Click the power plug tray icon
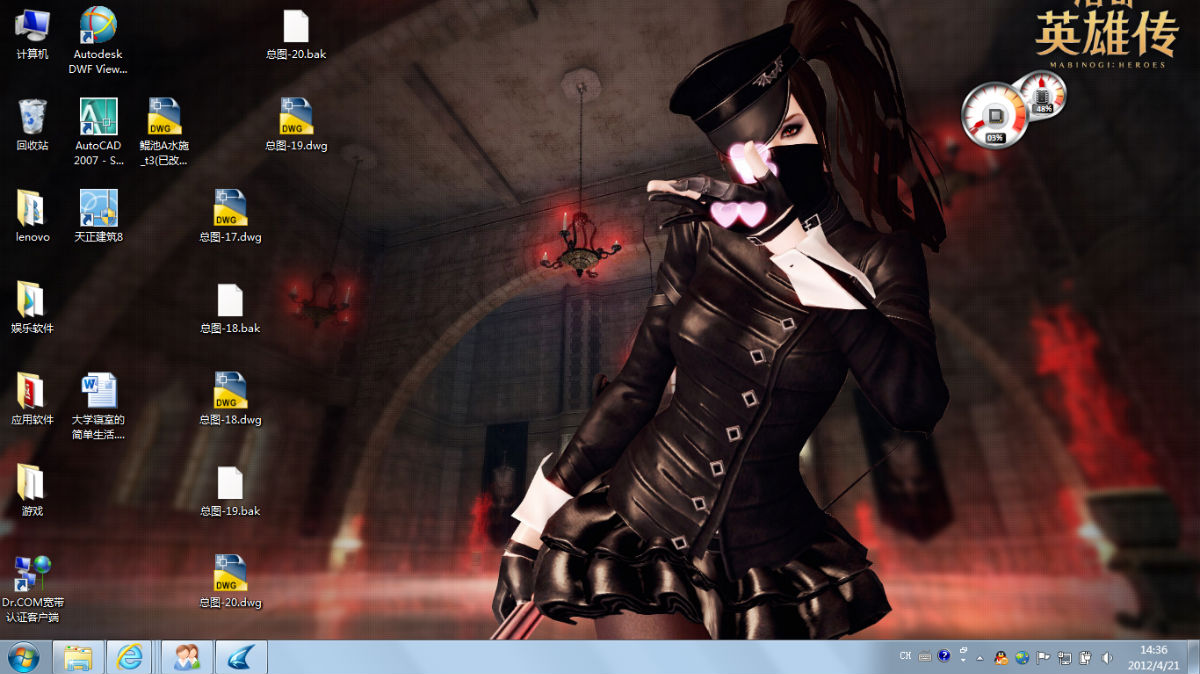The height and width of the screenshot is (674, 1200). coord(1085,658)
